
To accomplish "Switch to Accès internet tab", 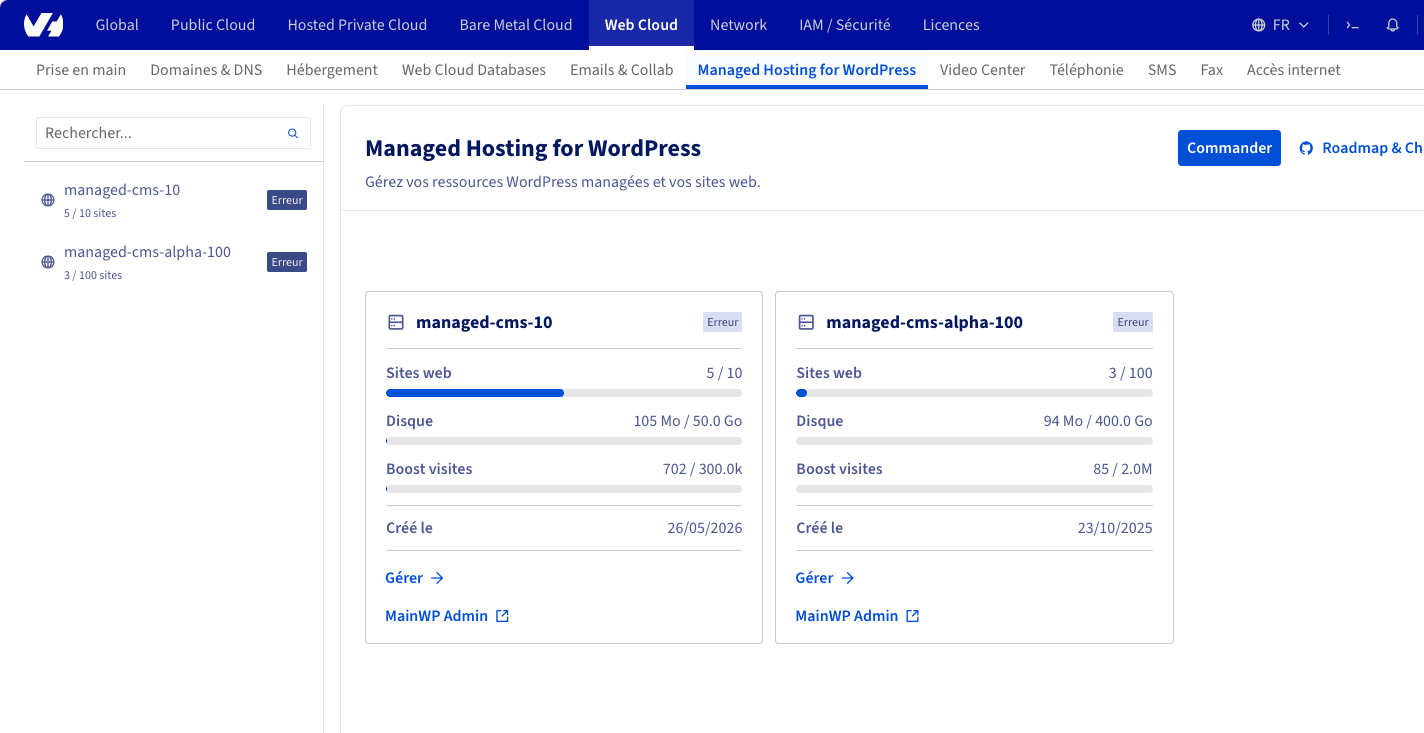I will [1294, 70].
